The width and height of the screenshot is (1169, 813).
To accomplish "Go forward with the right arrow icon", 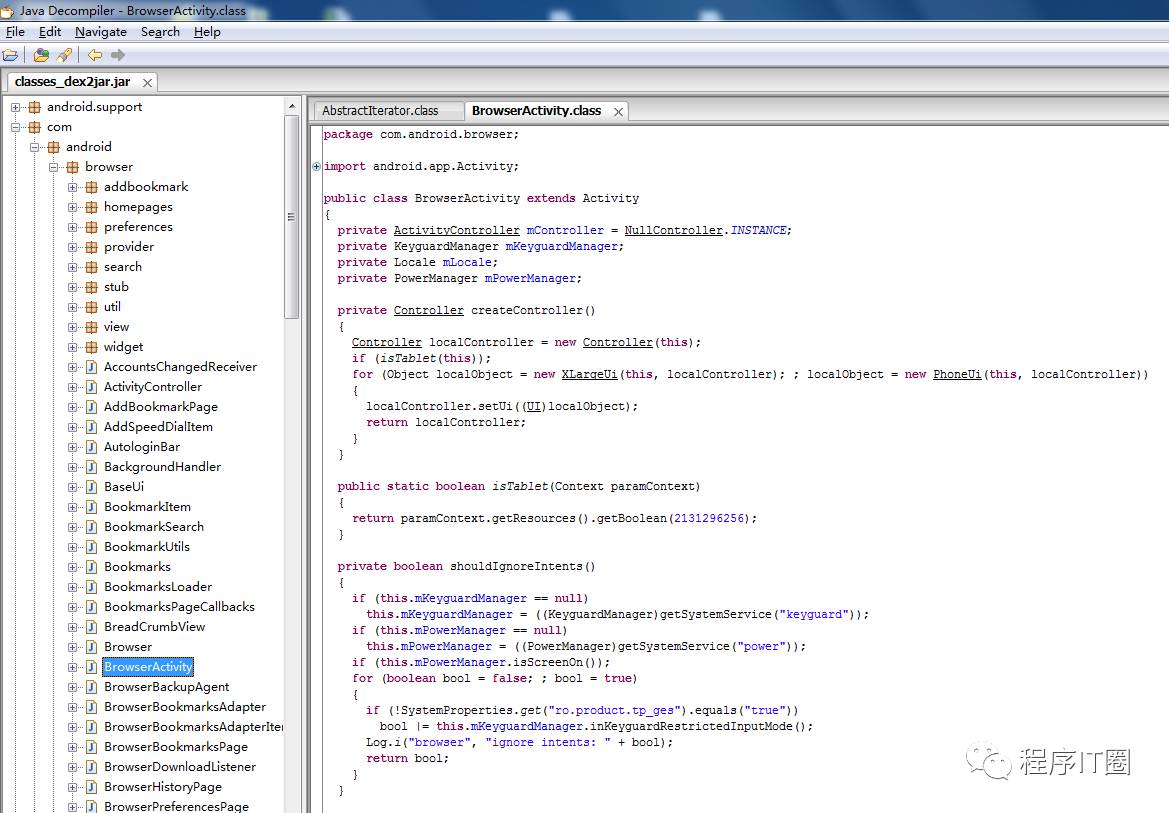I will [x=118, y=55].
